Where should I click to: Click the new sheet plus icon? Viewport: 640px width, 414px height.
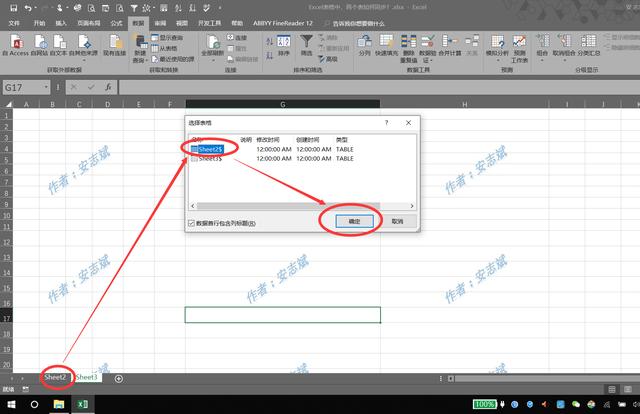(x=119, y=379)
